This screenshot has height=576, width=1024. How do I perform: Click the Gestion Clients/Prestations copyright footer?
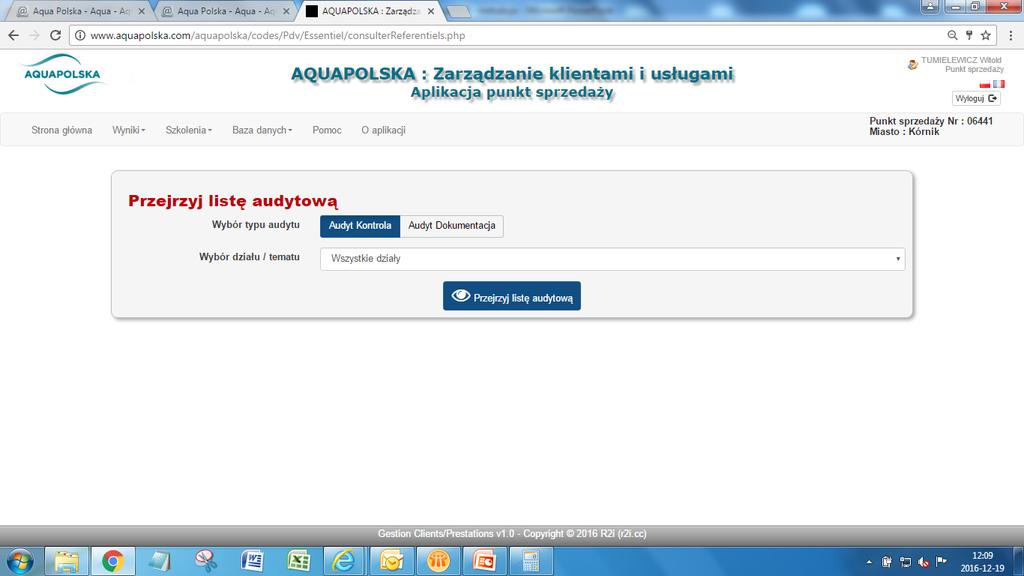tap(512, 534)
